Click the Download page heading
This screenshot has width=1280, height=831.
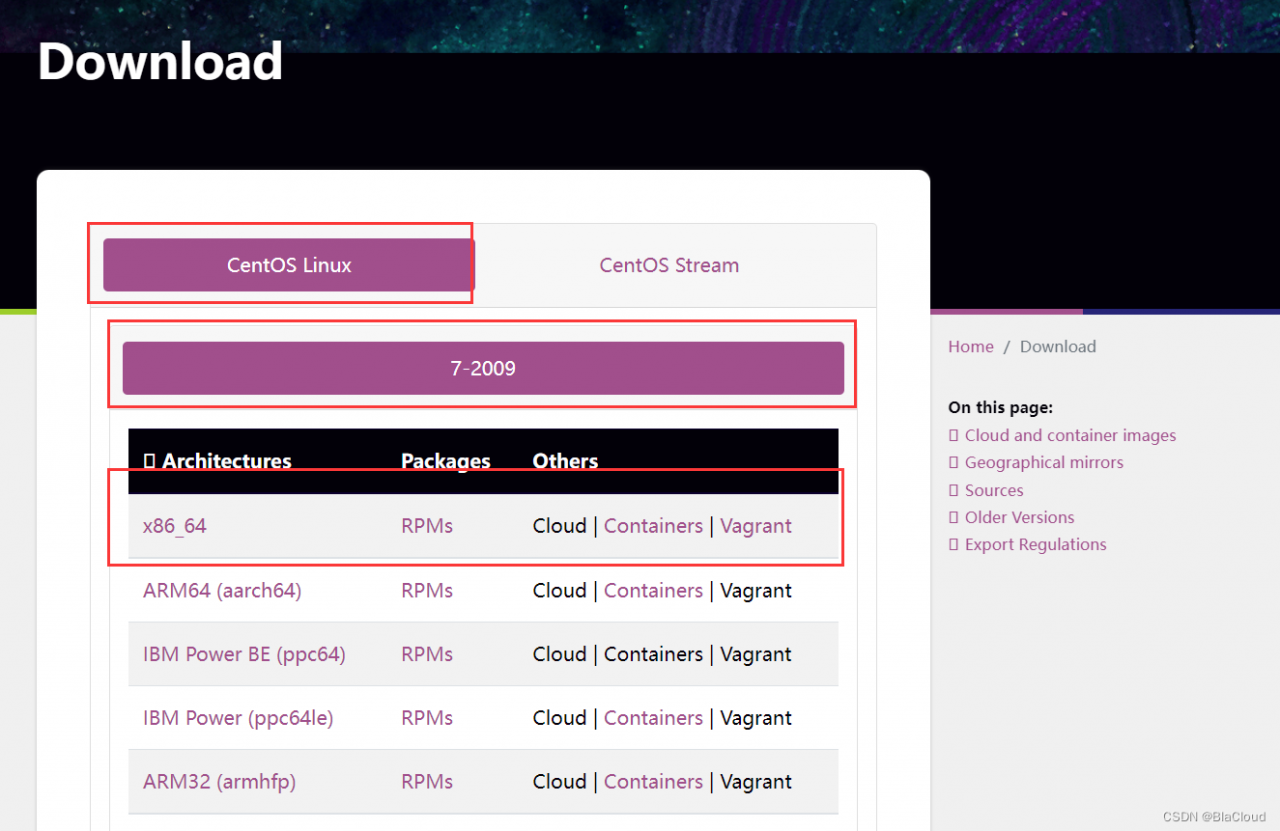160,61
